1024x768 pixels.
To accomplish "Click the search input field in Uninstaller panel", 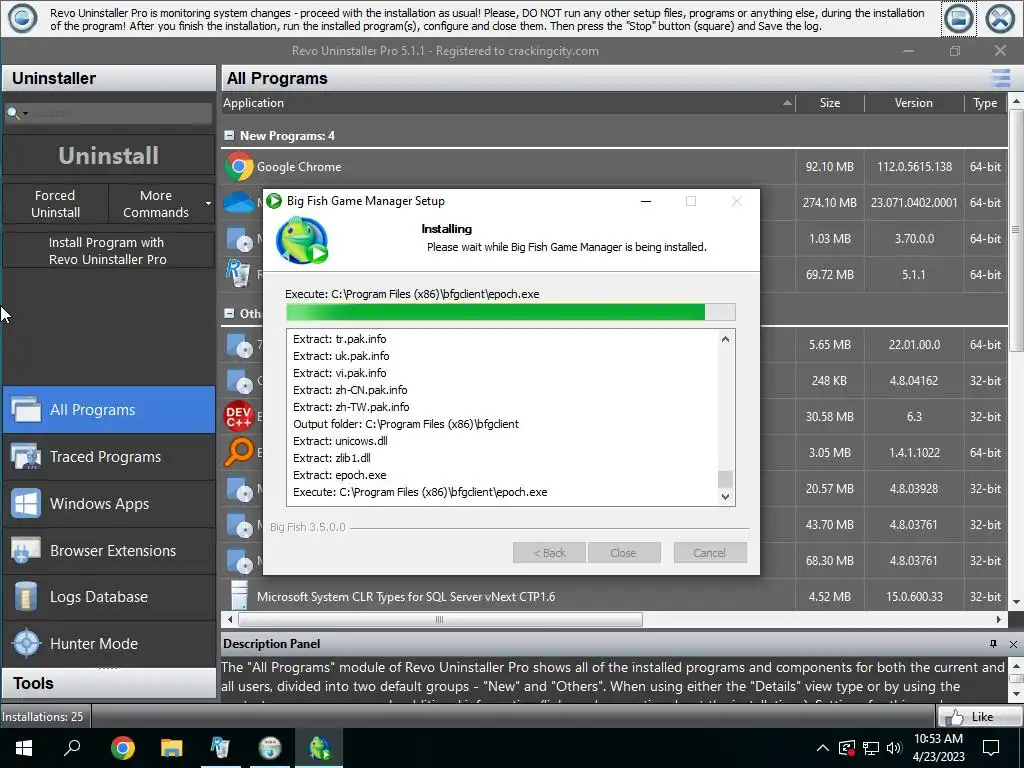I will point(121,114).
